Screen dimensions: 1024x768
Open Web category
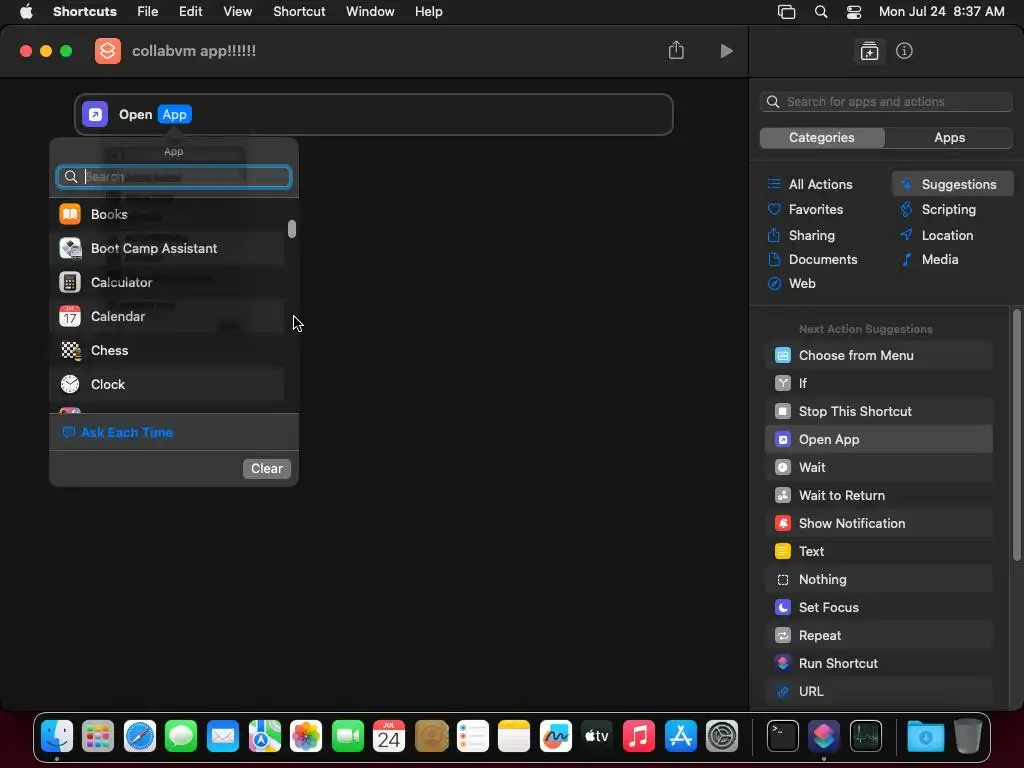[792, 283]
